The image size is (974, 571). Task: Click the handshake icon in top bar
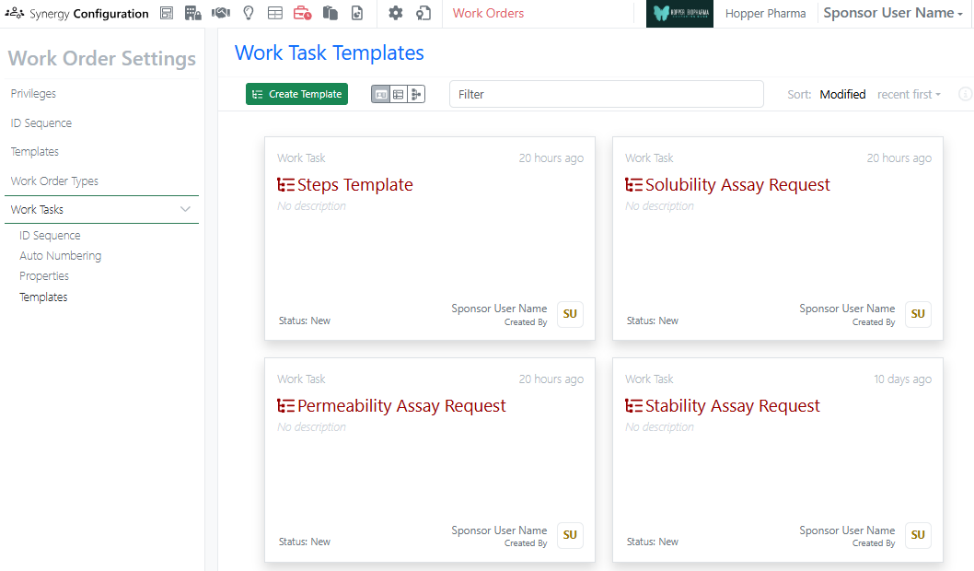click(x=221, y=13)
